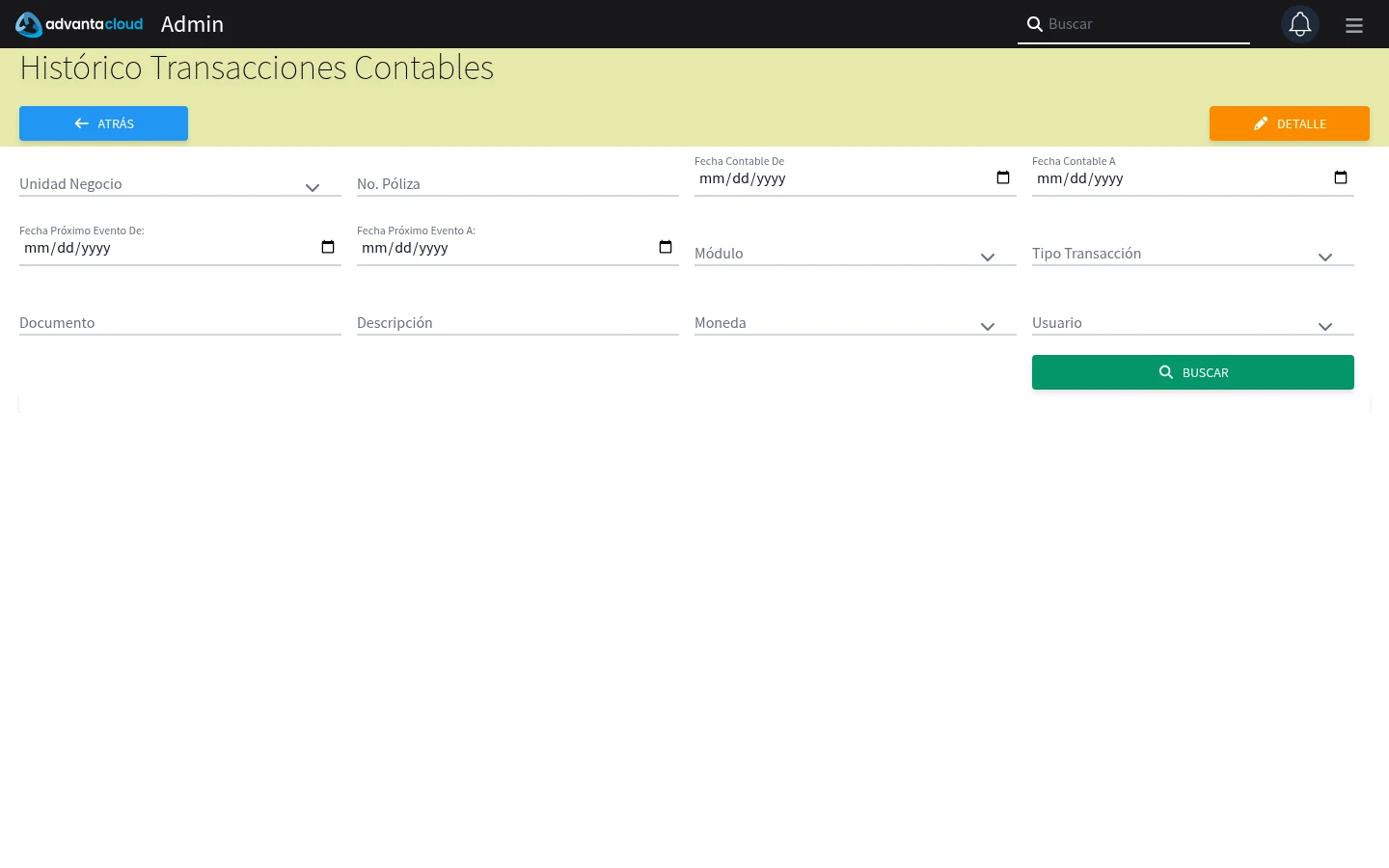Open calendar picker for Fecha Contable De
This screenshot has height=868, width=1389.
pos(1003,177)
